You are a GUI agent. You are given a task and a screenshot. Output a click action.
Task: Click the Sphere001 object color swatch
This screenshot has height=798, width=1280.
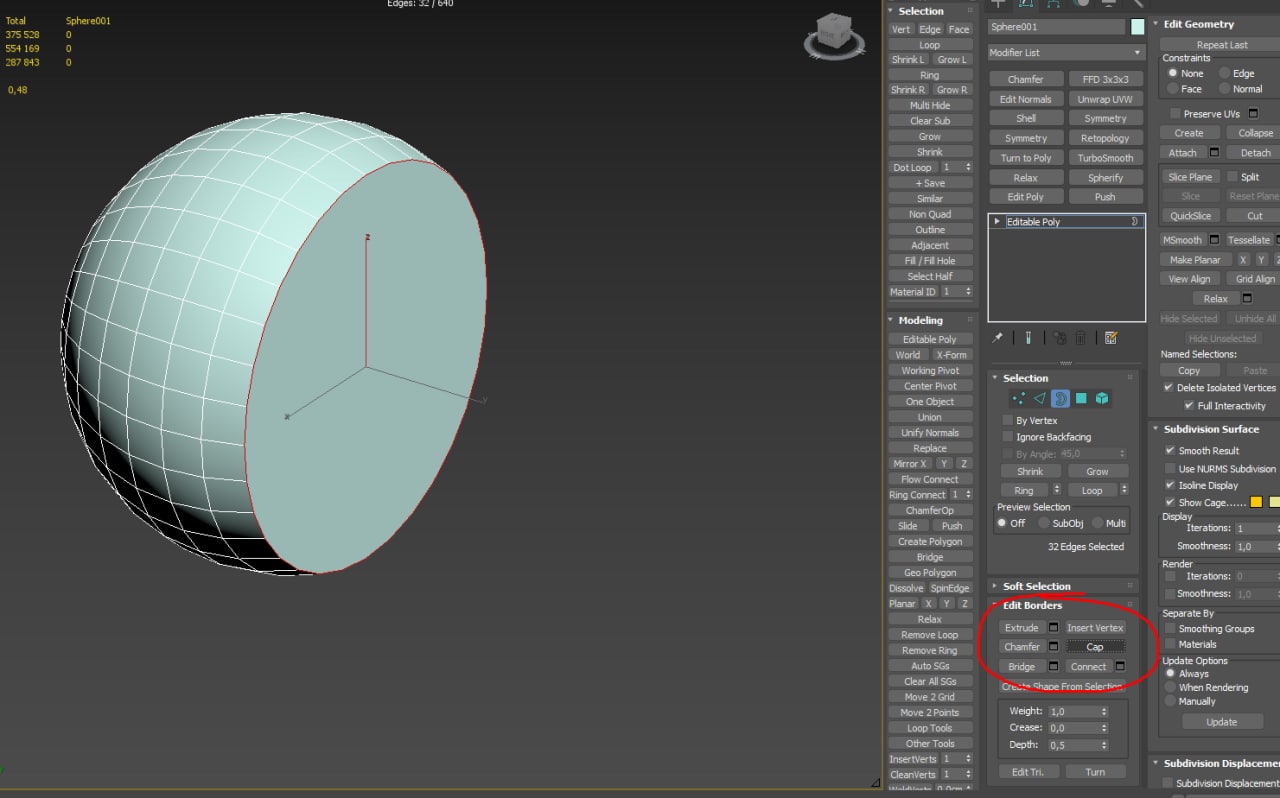pyautogui.click(x=1137, y=27)
